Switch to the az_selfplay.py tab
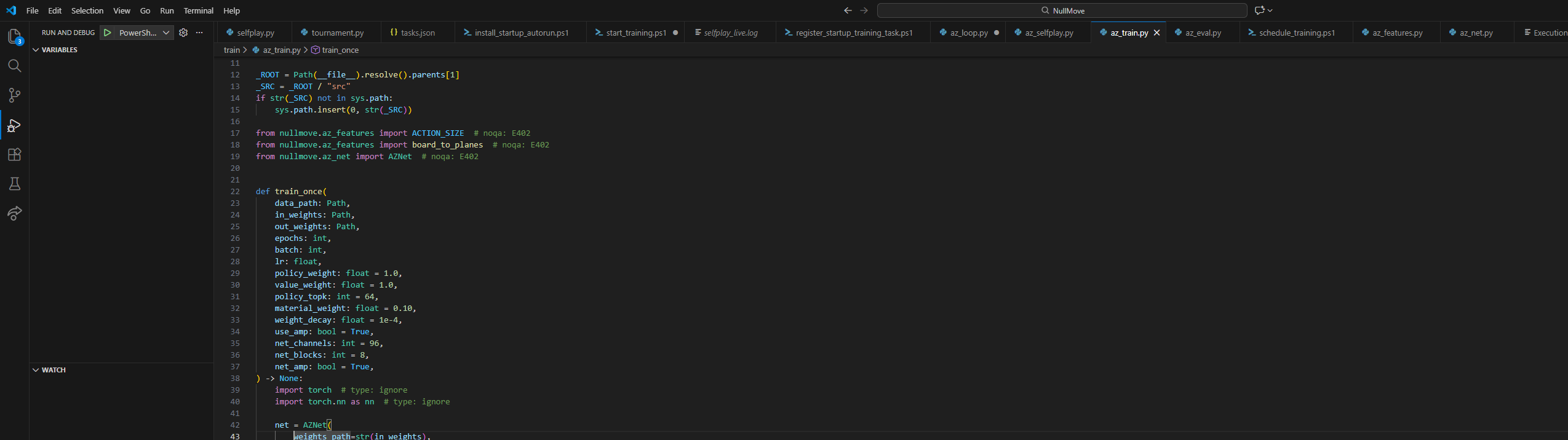The image size is (1568, 440). tap(1048, 33)
